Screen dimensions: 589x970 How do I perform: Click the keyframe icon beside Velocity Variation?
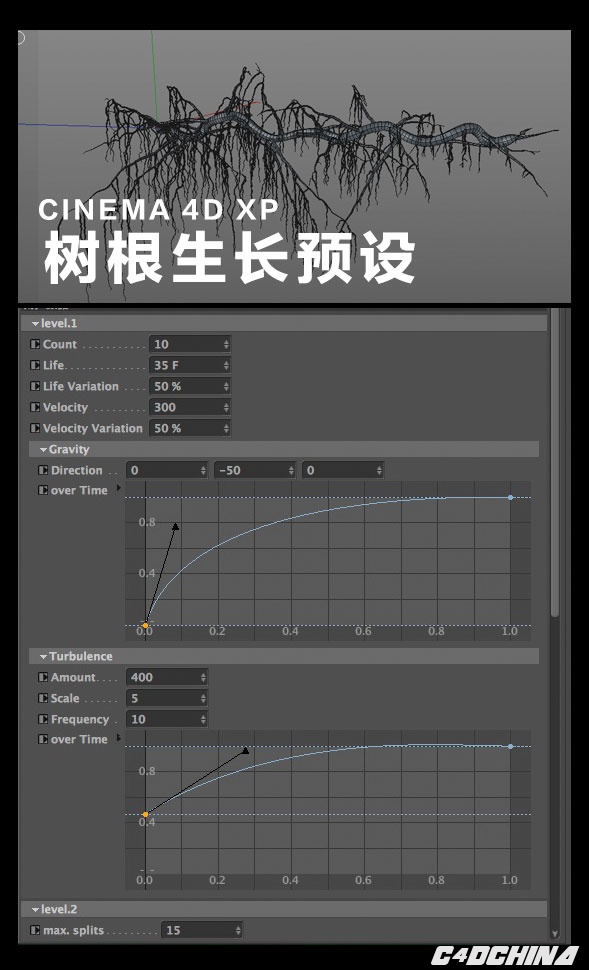click(35, 428)
